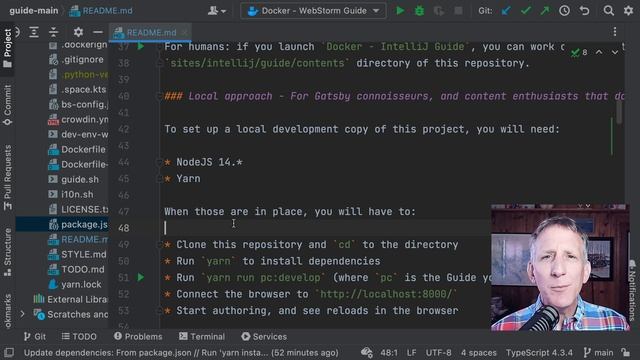Select the LICENSE.txt file

78,209
